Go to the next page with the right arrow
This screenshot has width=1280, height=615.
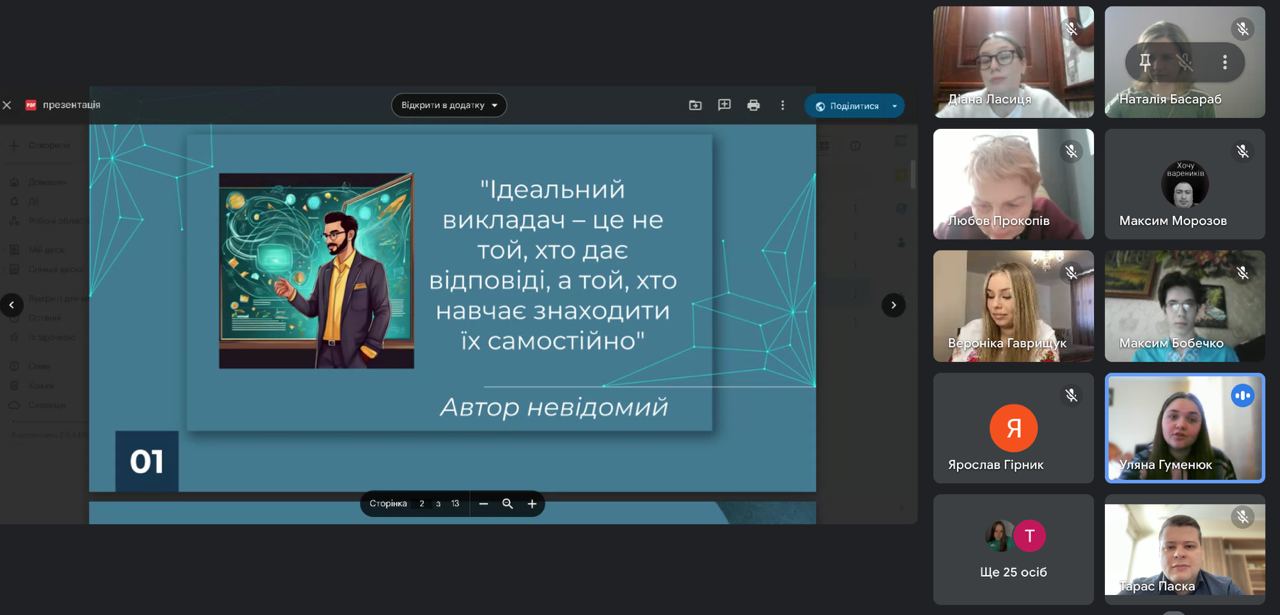click(893, 305)
